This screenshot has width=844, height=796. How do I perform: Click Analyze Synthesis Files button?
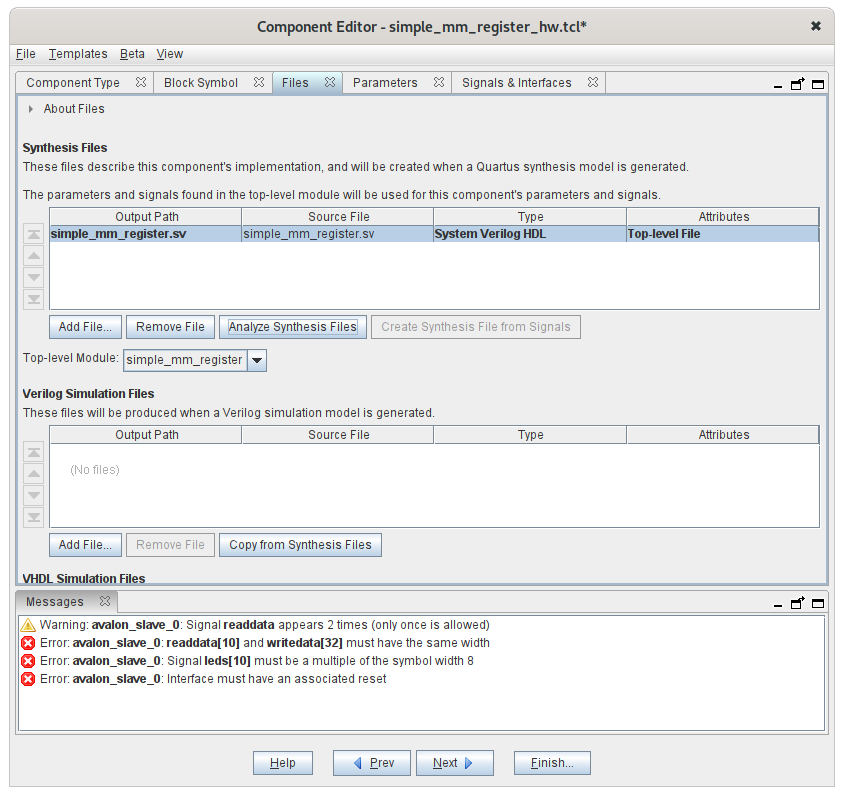292,327
